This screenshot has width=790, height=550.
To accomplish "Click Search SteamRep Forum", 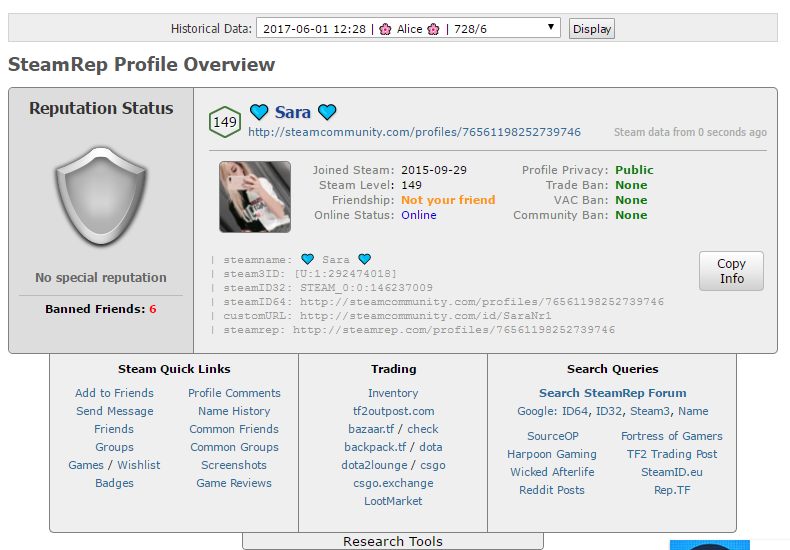I will pos(613,393).
